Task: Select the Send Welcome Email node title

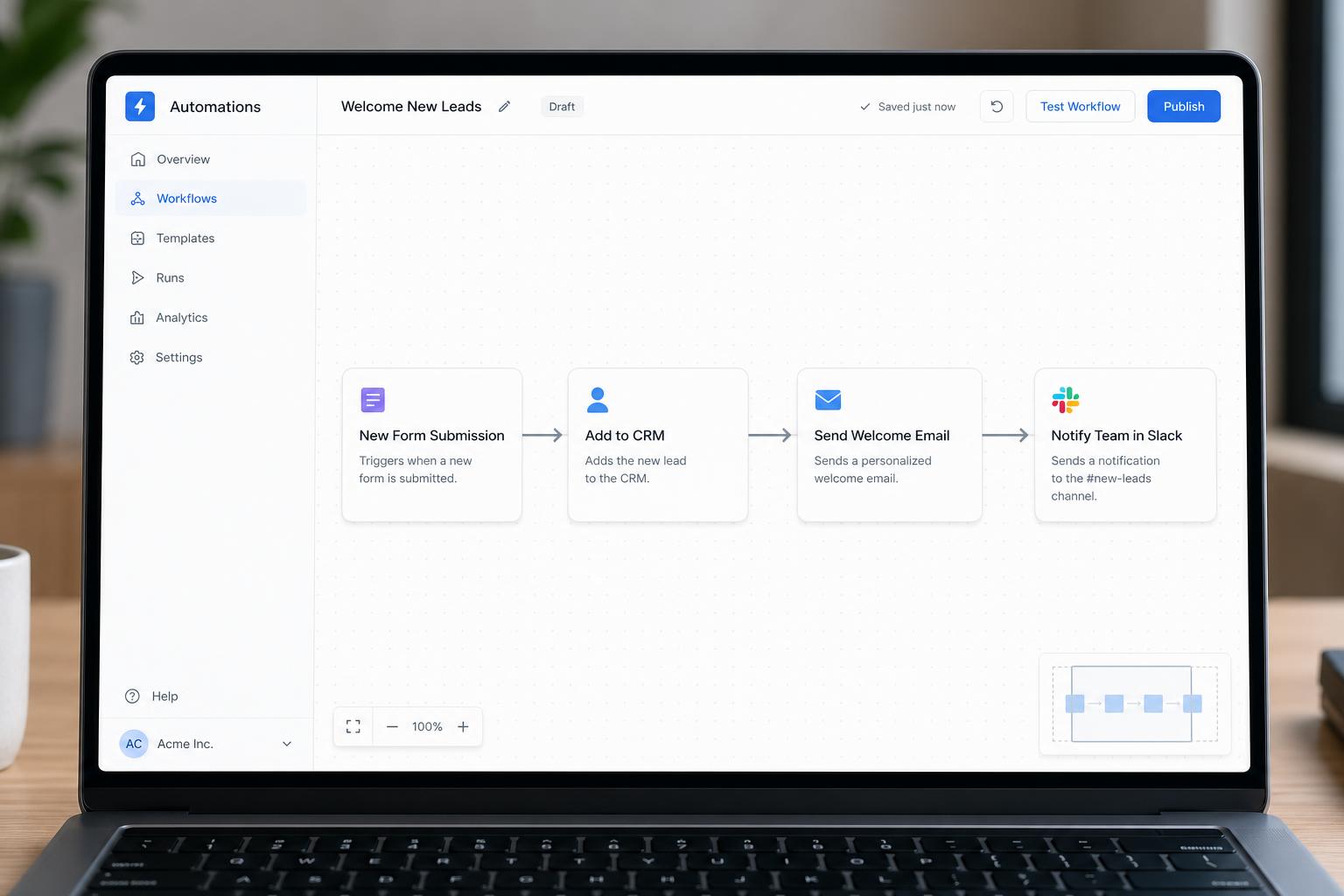Action: 882,436
